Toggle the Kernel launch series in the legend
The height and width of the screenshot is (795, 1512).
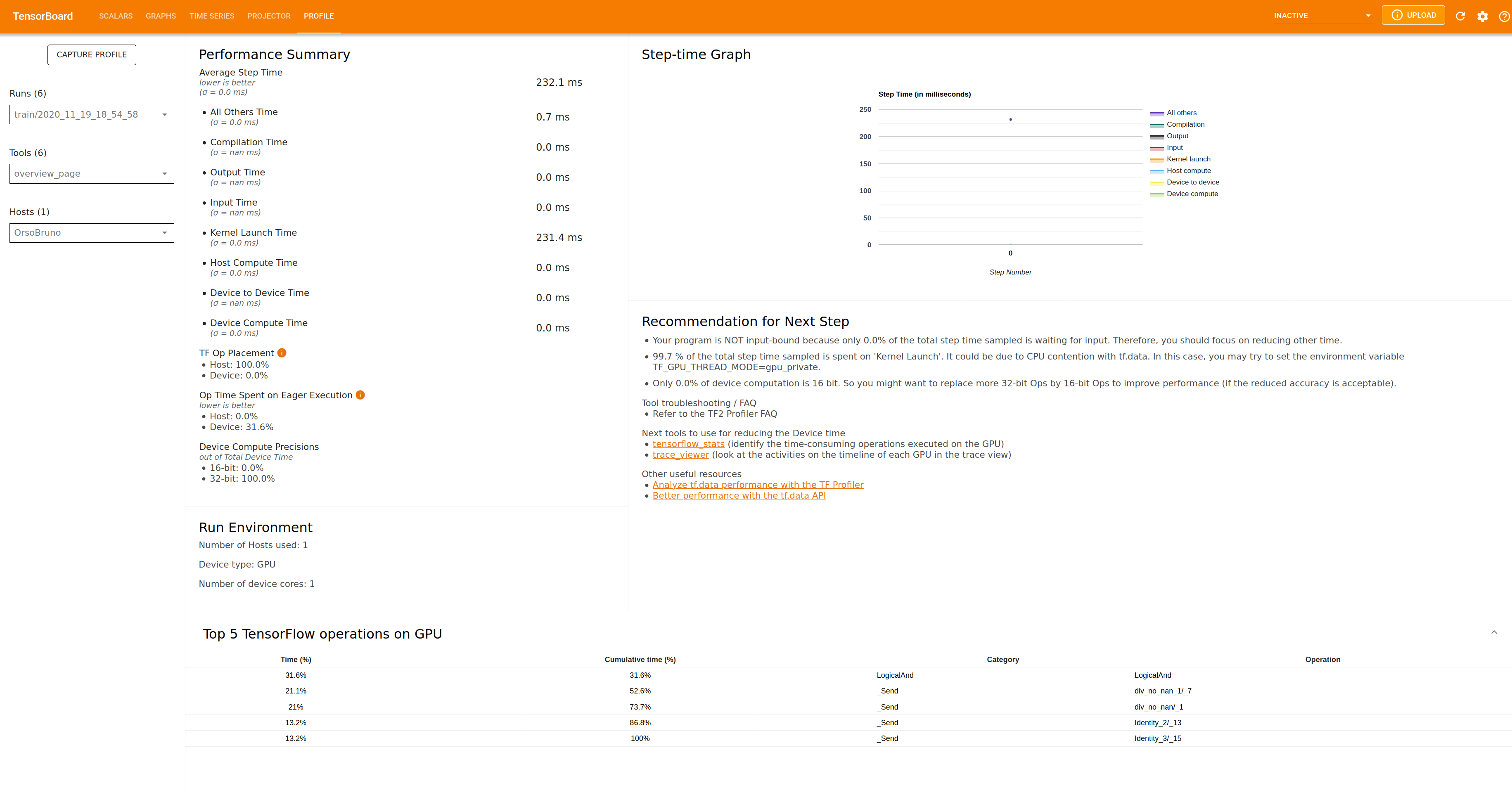tap(1188, 159)
